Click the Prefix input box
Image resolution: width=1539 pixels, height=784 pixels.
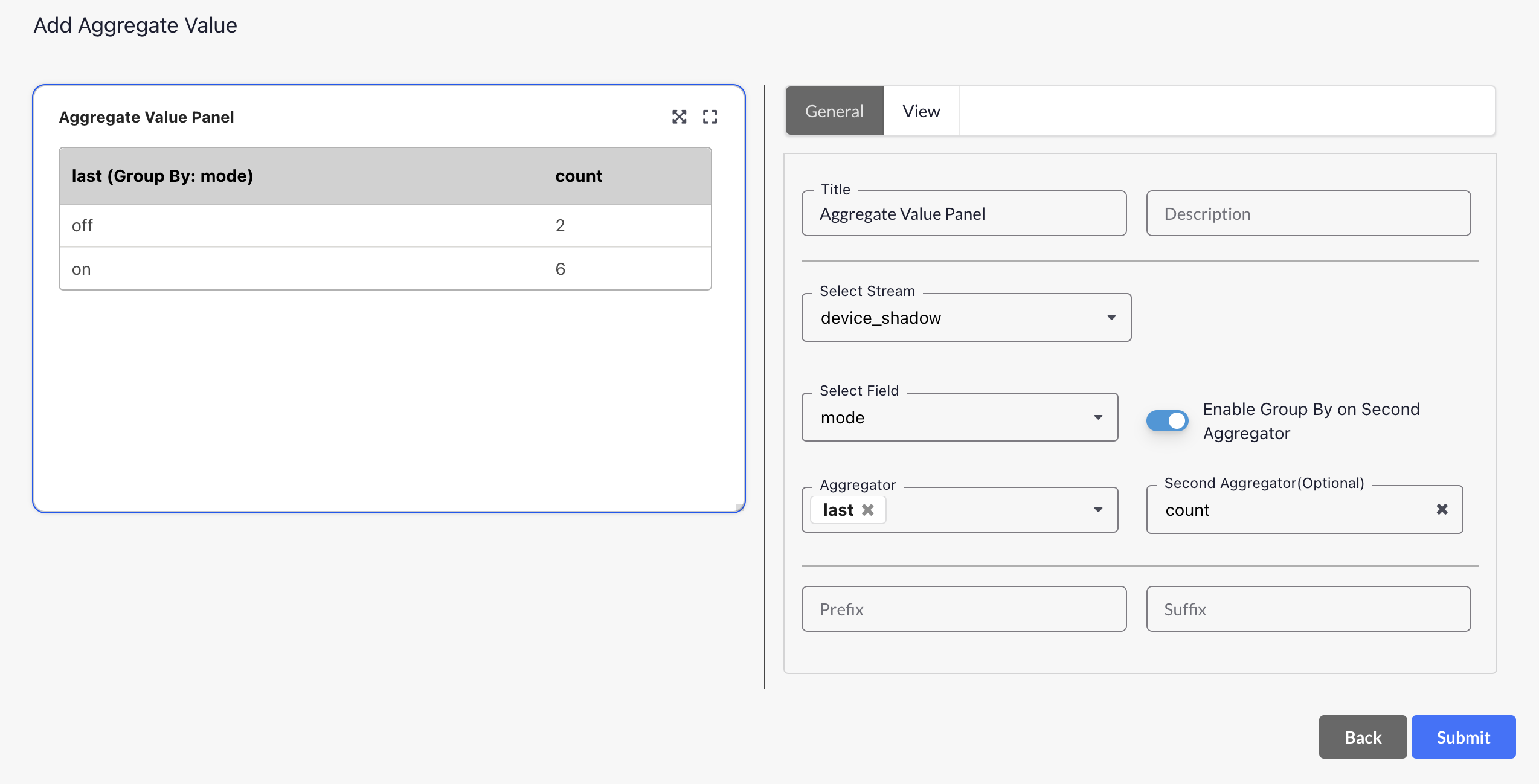(963, 609)
